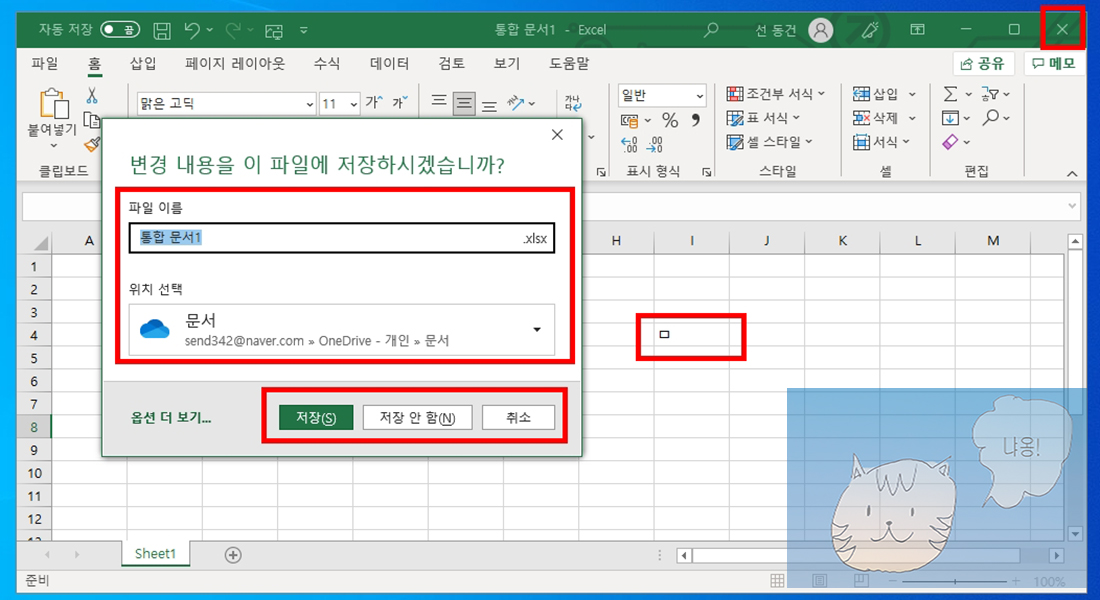Click the Cut scissors icon
This screenshot has height=600, width=1100.
click(92, 95)
